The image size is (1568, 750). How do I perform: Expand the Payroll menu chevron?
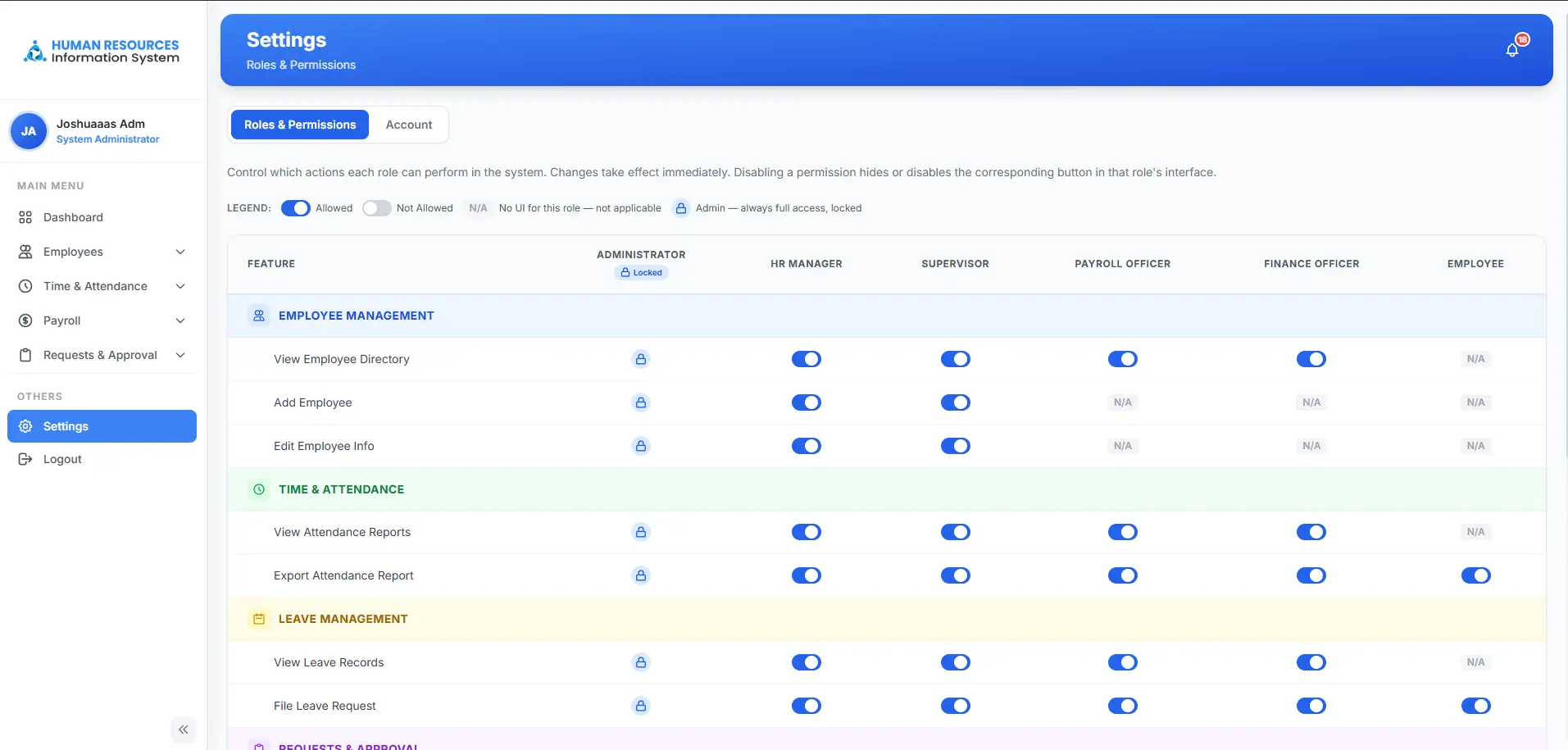click(x=180, y=320)
